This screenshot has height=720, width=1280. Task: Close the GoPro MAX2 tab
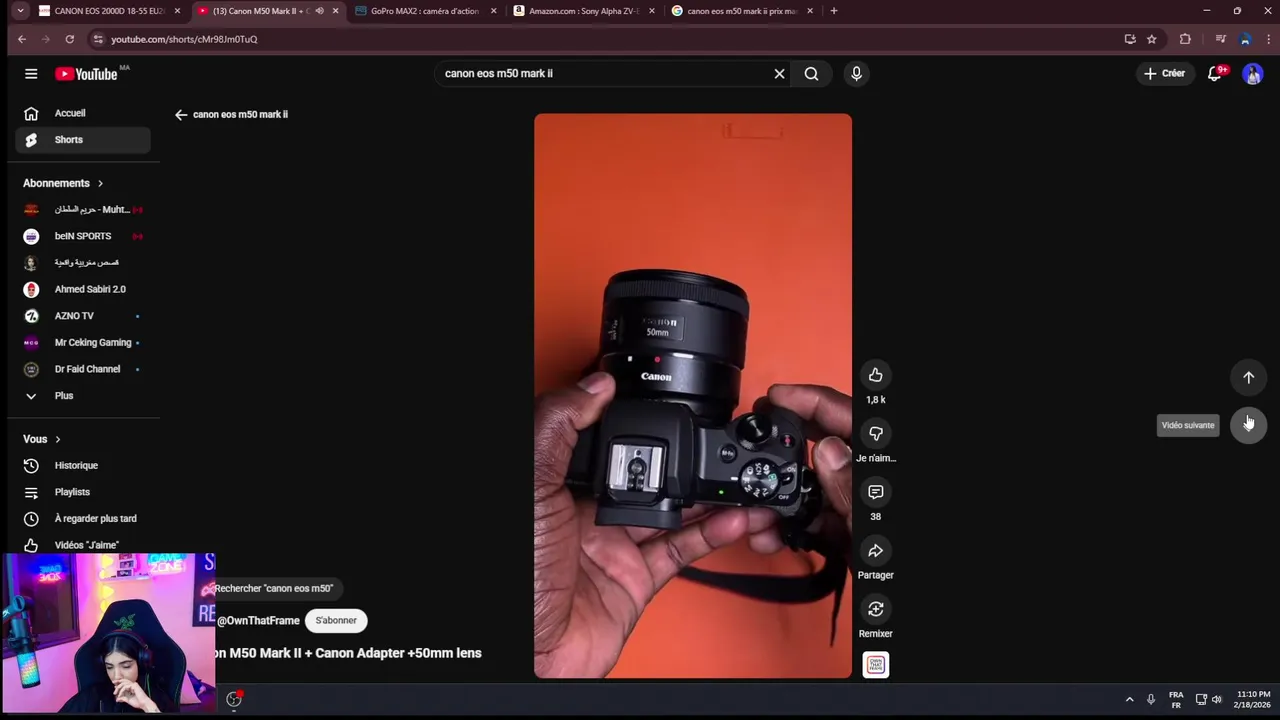[x=493, y=11]
